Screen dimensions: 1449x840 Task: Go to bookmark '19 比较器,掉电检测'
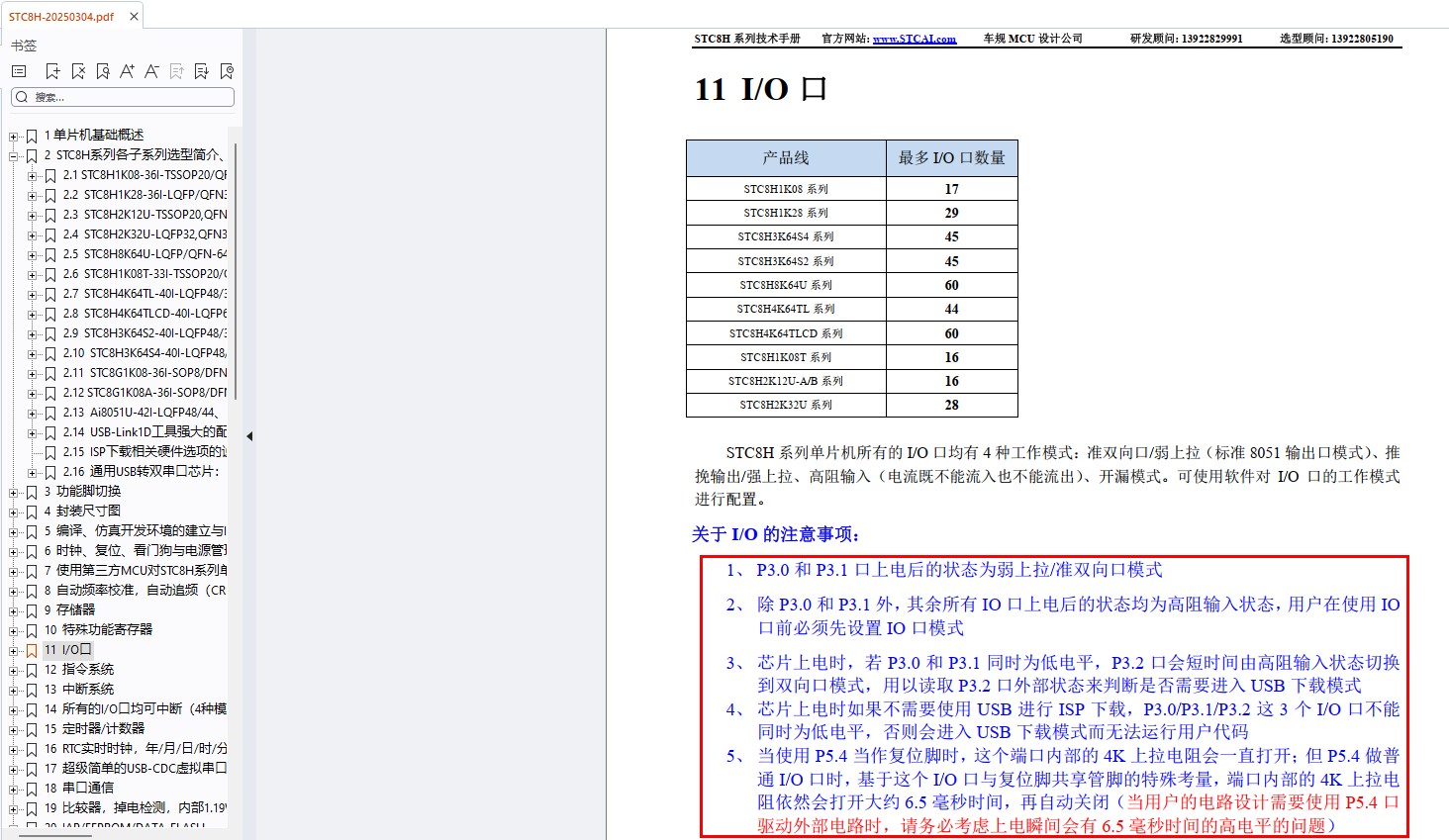pyautogui.click(x=136, y=808)
